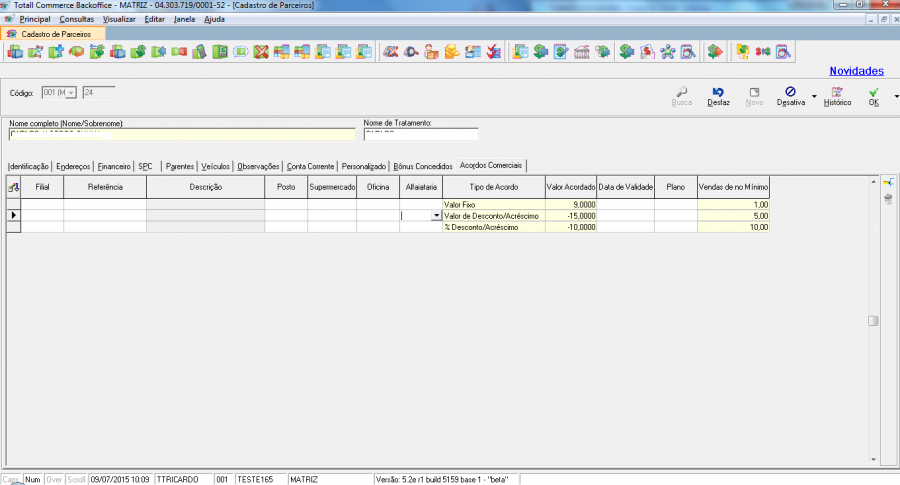The height and width of the screenshot is (485, 900).
Task: Open the Histórico icon
Action: coord(837,92)
